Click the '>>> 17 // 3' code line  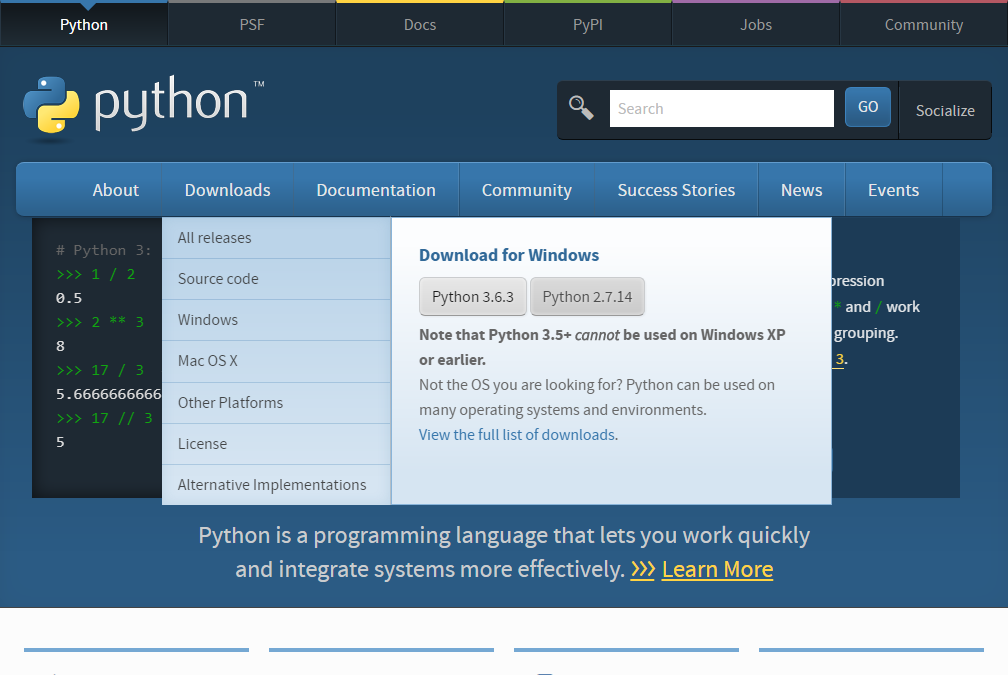(x=104, y=418)
